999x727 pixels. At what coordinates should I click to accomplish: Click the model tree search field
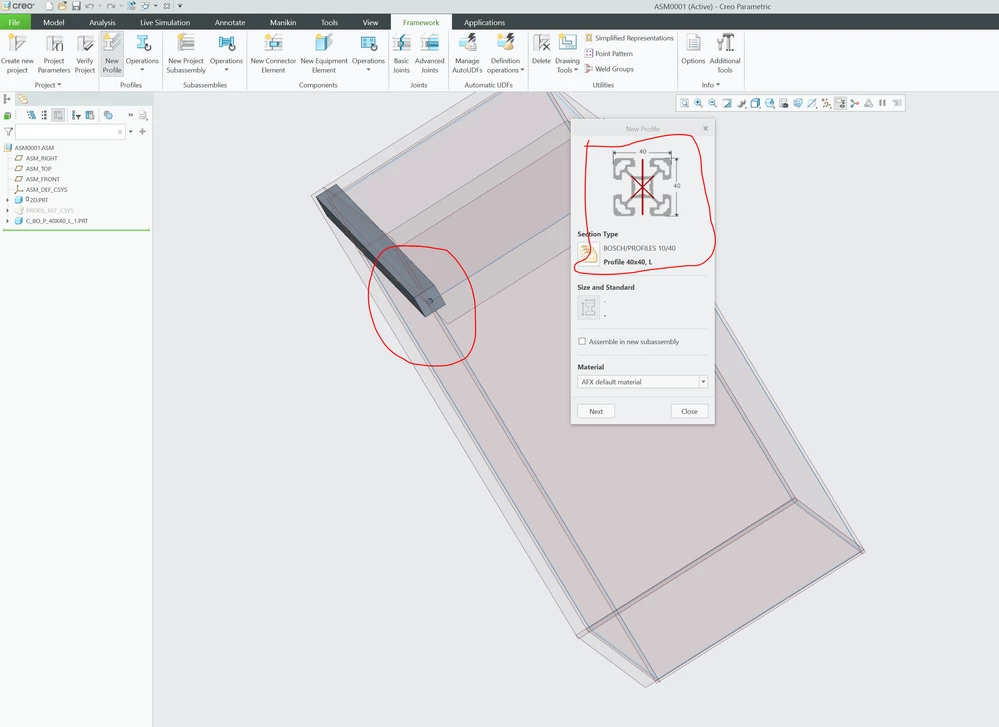pyautogui.click(x=70, y=132)
